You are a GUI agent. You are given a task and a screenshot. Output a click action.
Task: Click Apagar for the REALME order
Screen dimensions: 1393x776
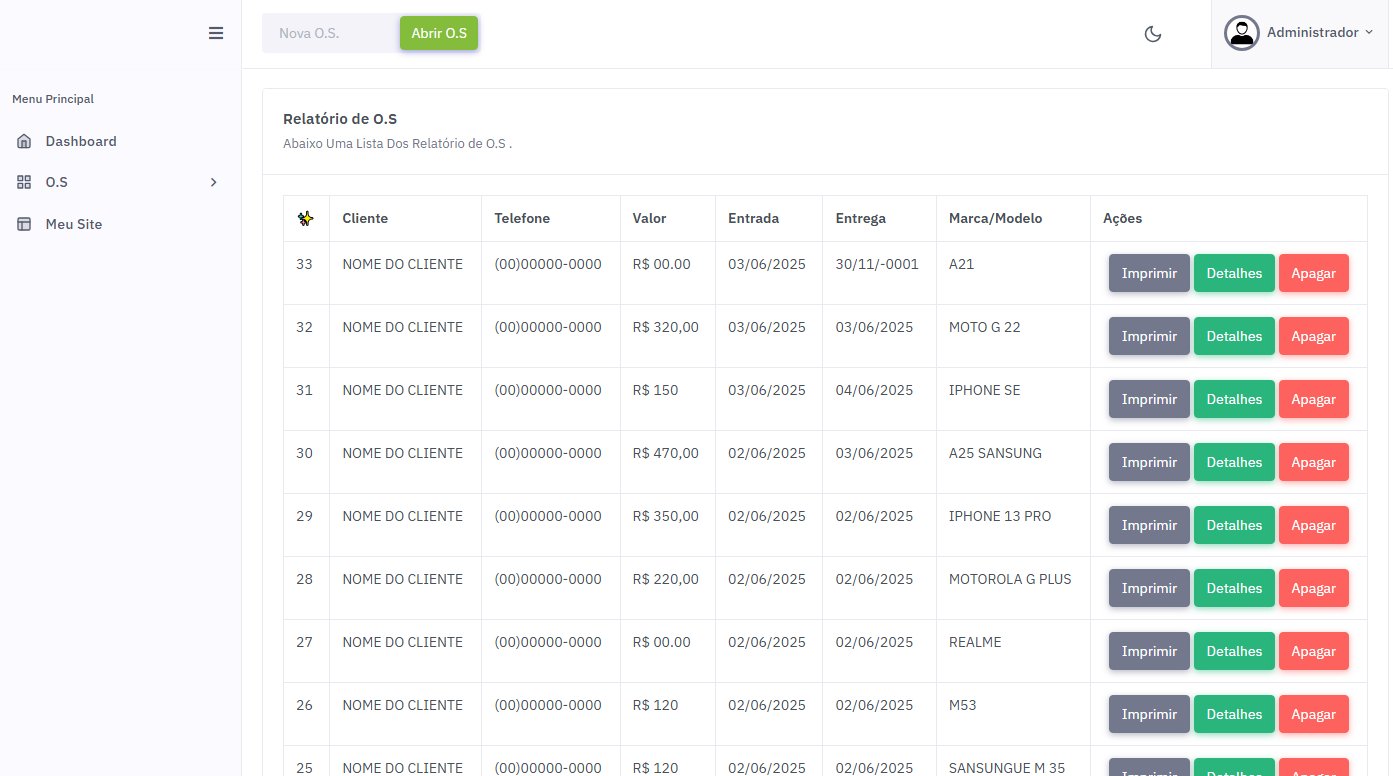[1313, 651]
